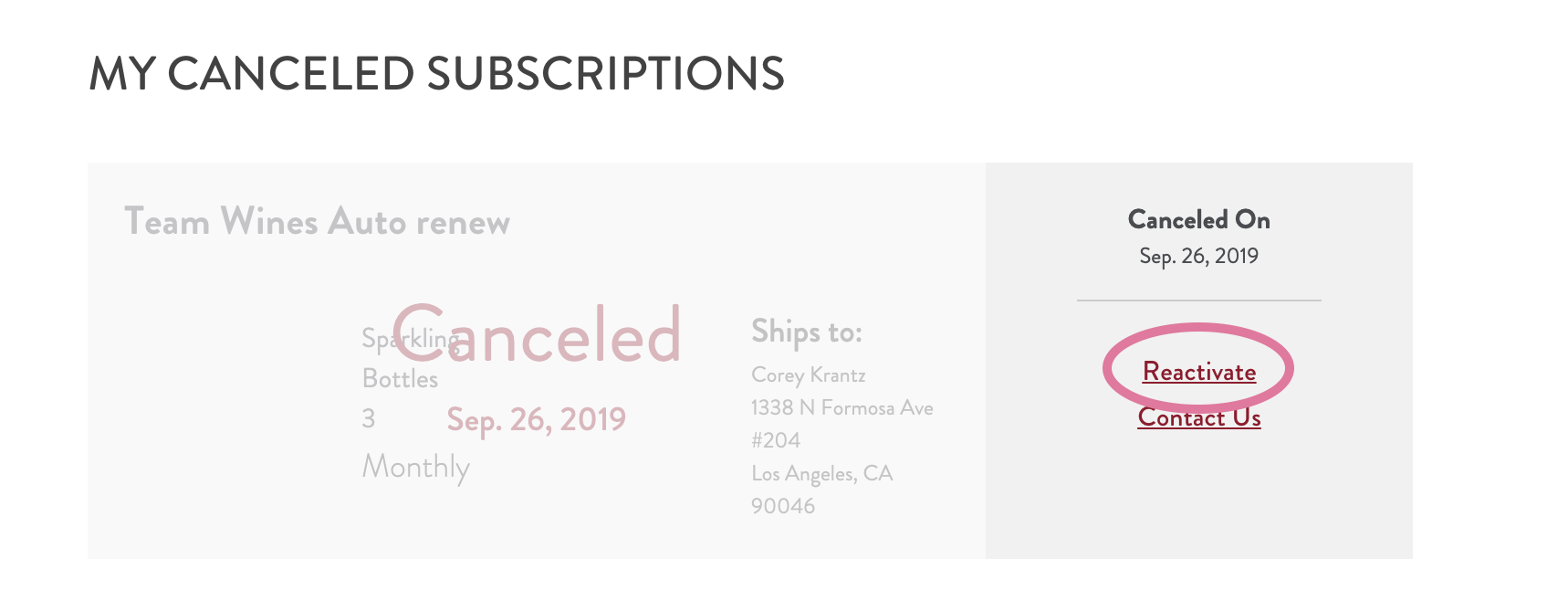1568x601 pixels.
Task: Click the Ships to: heading
Action: tap(806, 332)
